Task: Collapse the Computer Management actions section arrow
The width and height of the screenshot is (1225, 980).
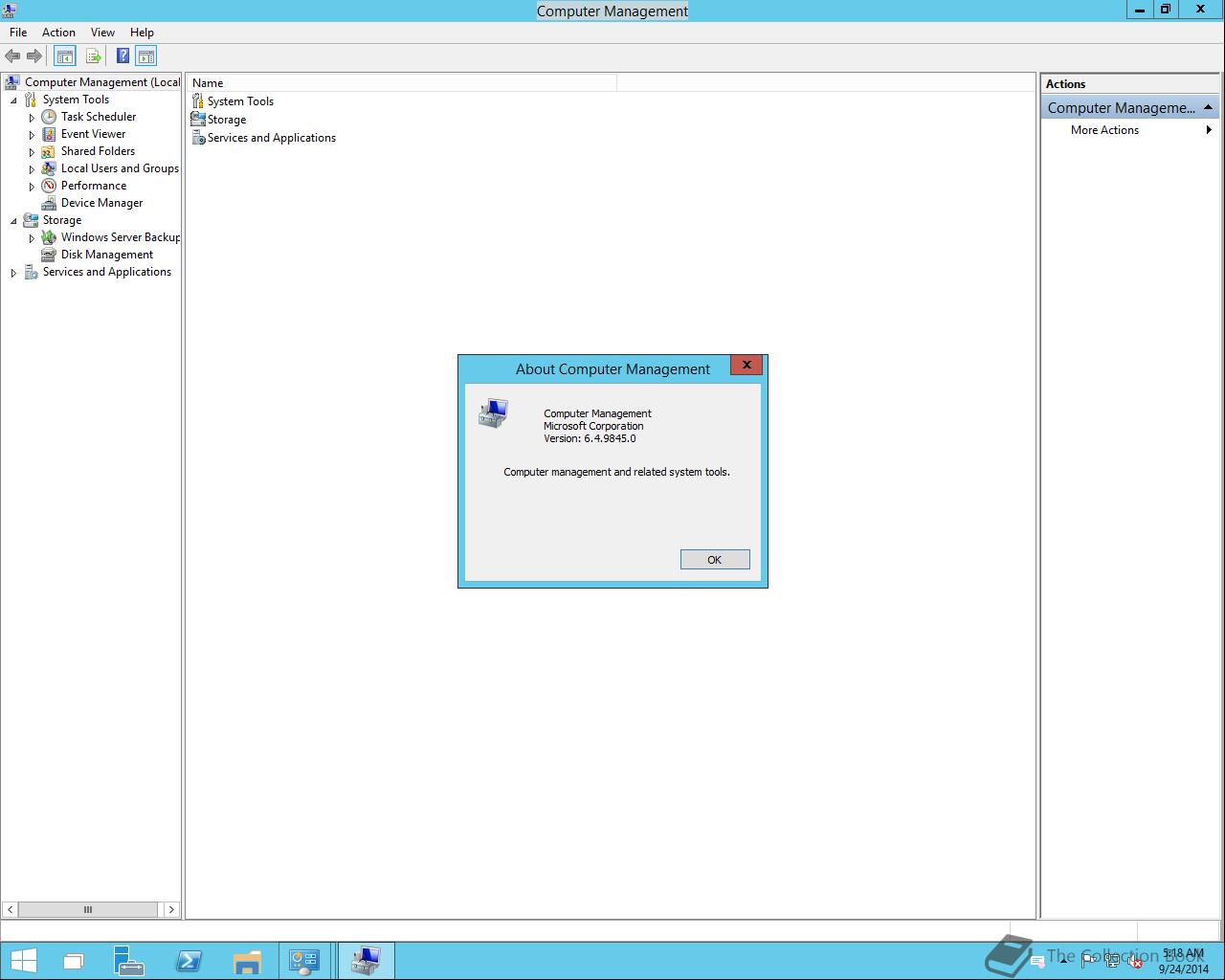Action: click(x=1208, y=107)
